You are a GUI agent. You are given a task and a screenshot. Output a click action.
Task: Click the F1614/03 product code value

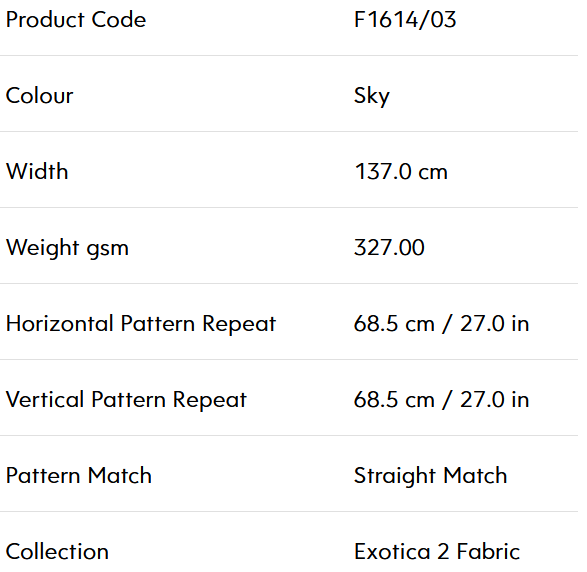pos(405,19)
